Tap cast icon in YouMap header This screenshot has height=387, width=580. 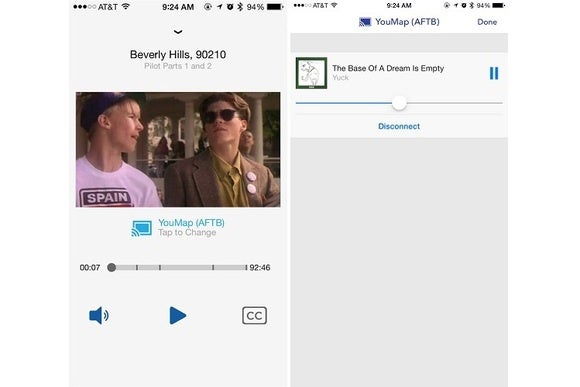point(365,22)
